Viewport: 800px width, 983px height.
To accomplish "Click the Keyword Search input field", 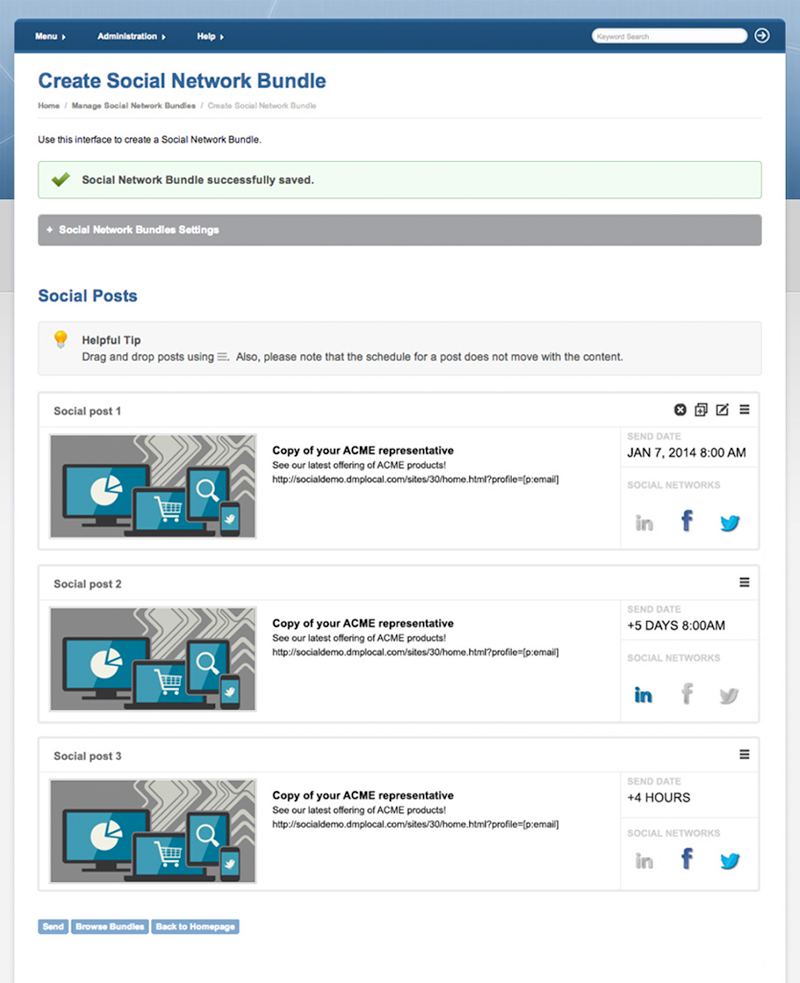I will coord(668,36).
